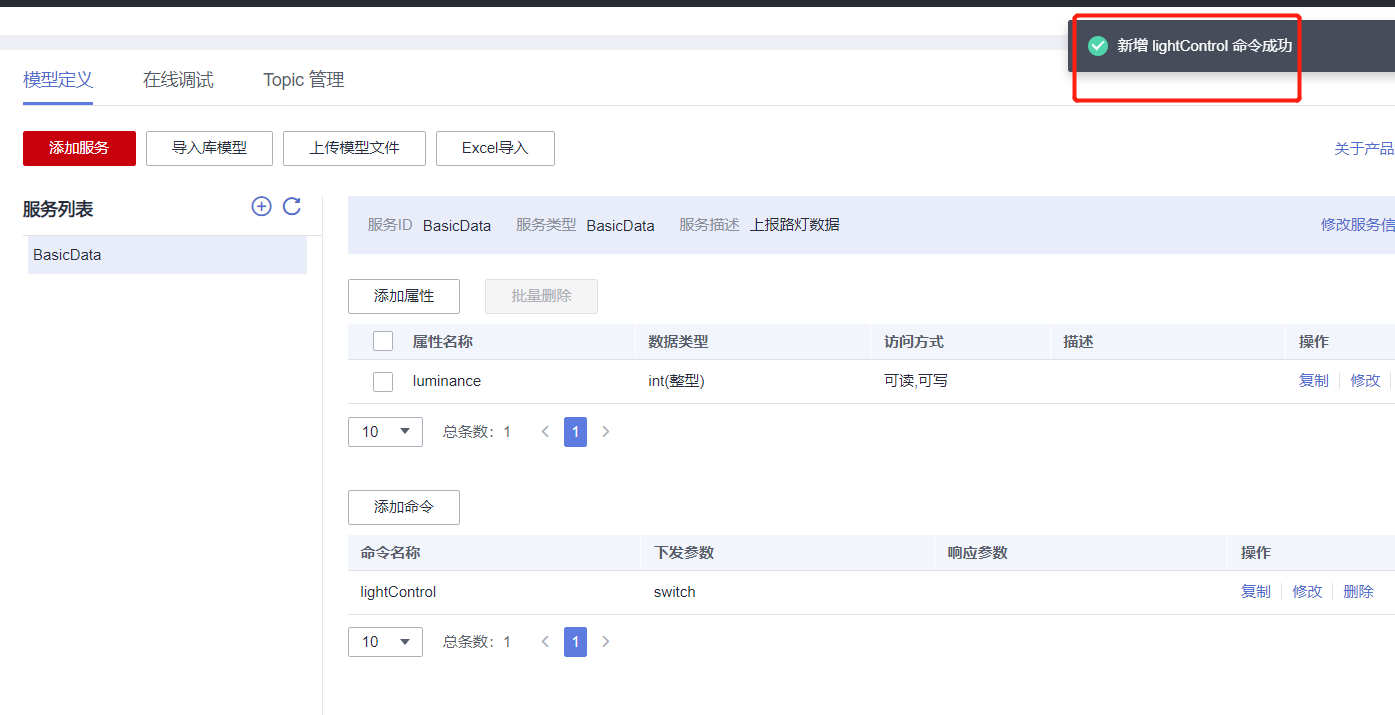Open page-size dropdown under attributes table
This screenshot has width=1395, height=715.
click(x=385, y=432)
